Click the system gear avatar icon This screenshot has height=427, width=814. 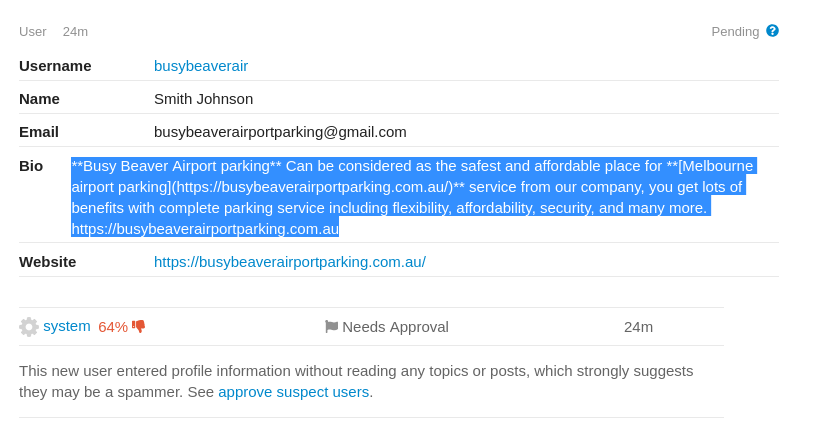(x=29, y=327)
